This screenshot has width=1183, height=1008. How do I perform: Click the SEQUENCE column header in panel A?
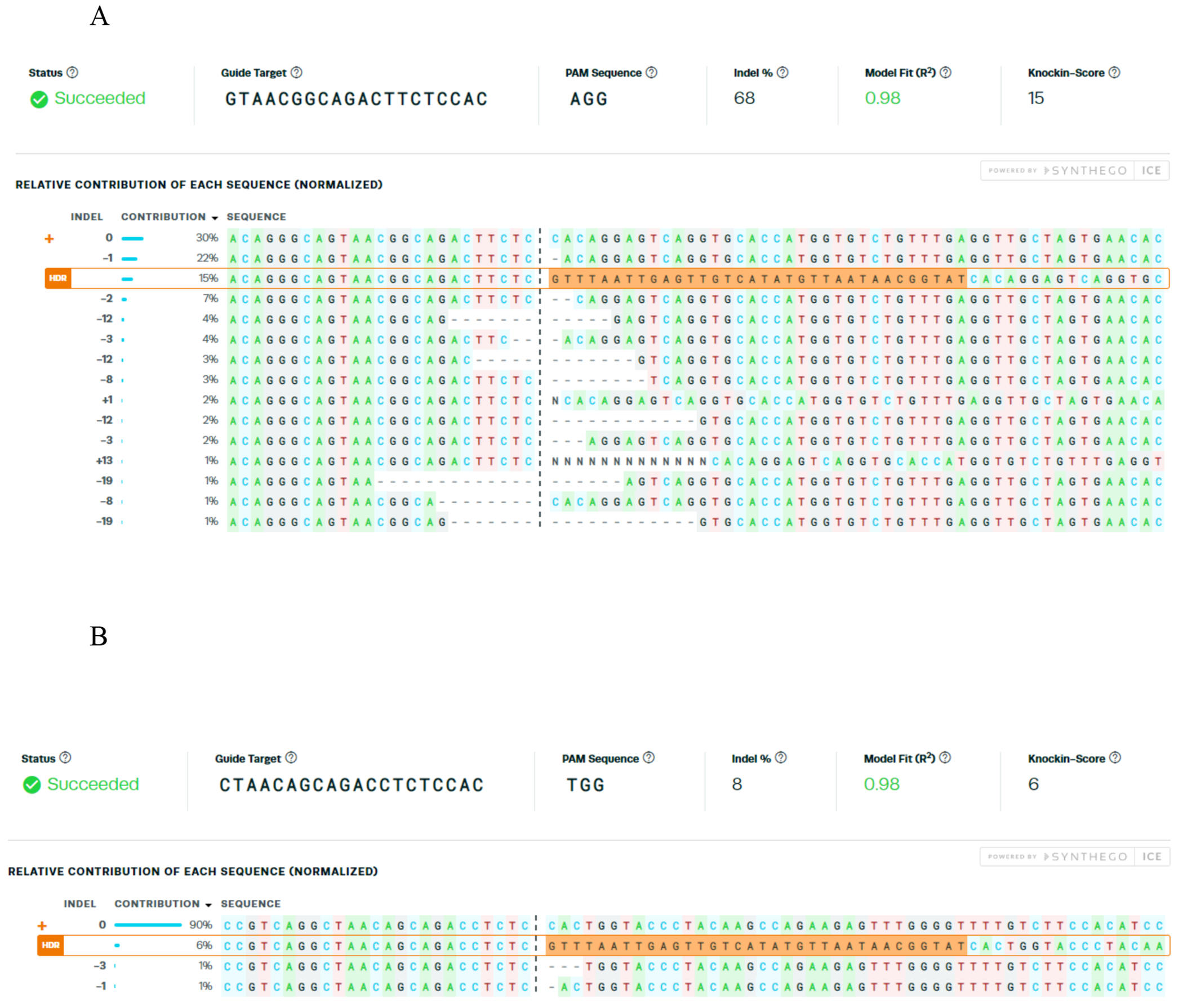tap(256, 217)
